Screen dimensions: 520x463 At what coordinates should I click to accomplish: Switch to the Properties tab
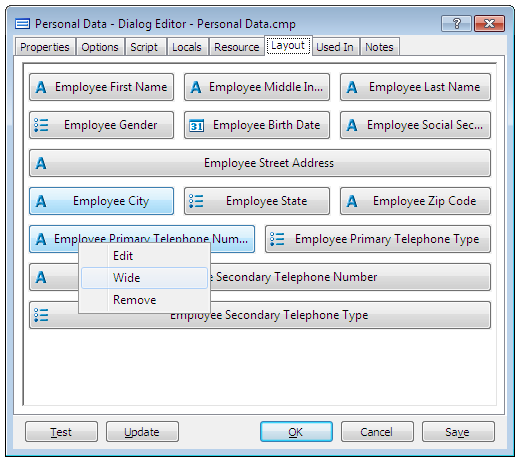tap(45, 47)
